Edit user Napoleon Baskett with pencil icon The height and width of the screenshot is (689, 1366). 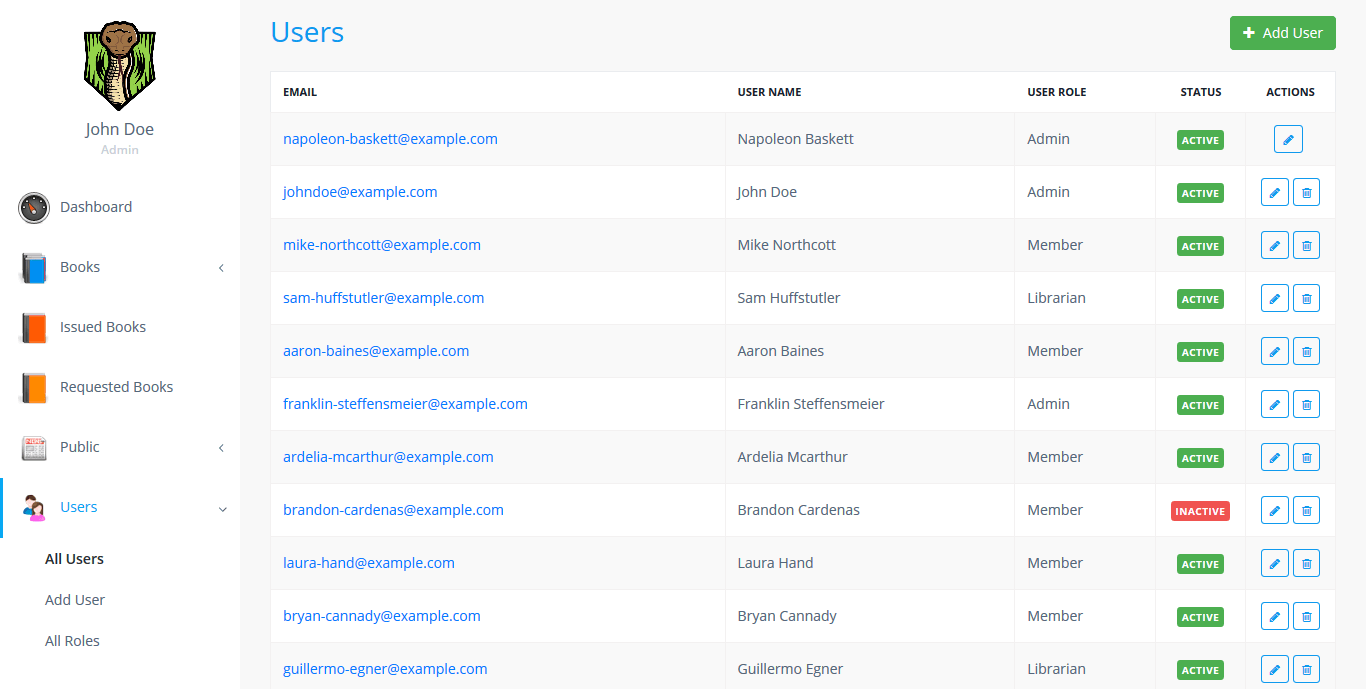coord(1288,139)
